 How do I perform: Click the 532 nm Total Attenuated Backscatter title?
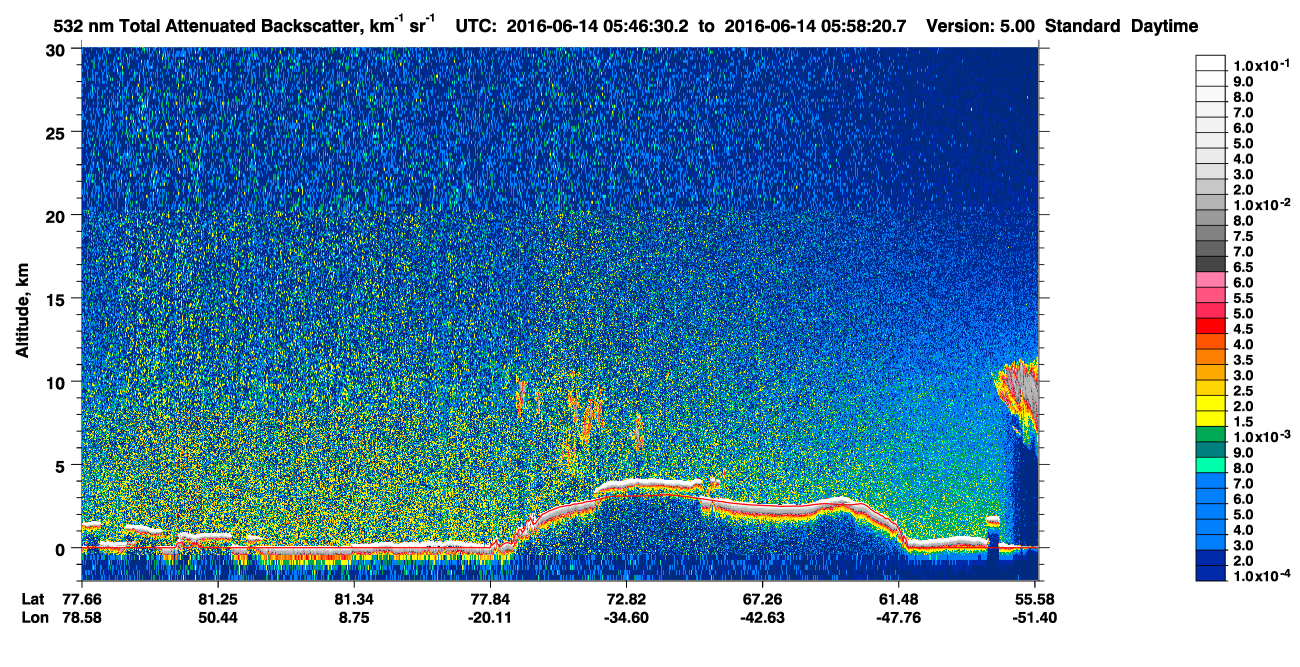[x=243, y=25]
